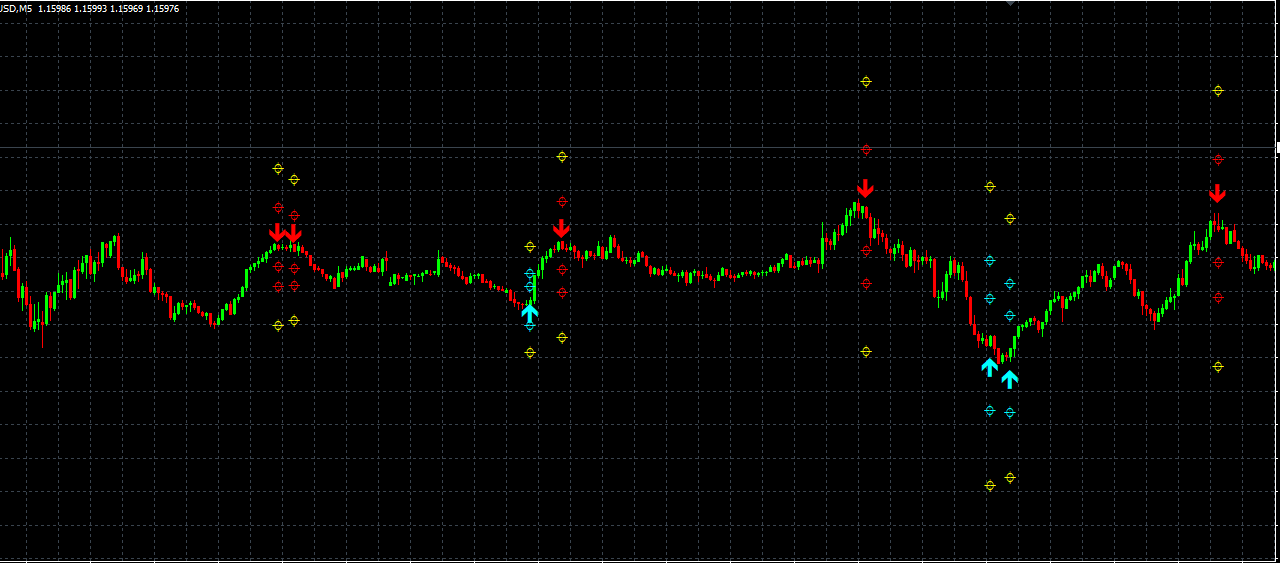Click red marker directly above rightmost sell arrow
This screenshot has width=1280, height=563.
(x=1218, y=159)
